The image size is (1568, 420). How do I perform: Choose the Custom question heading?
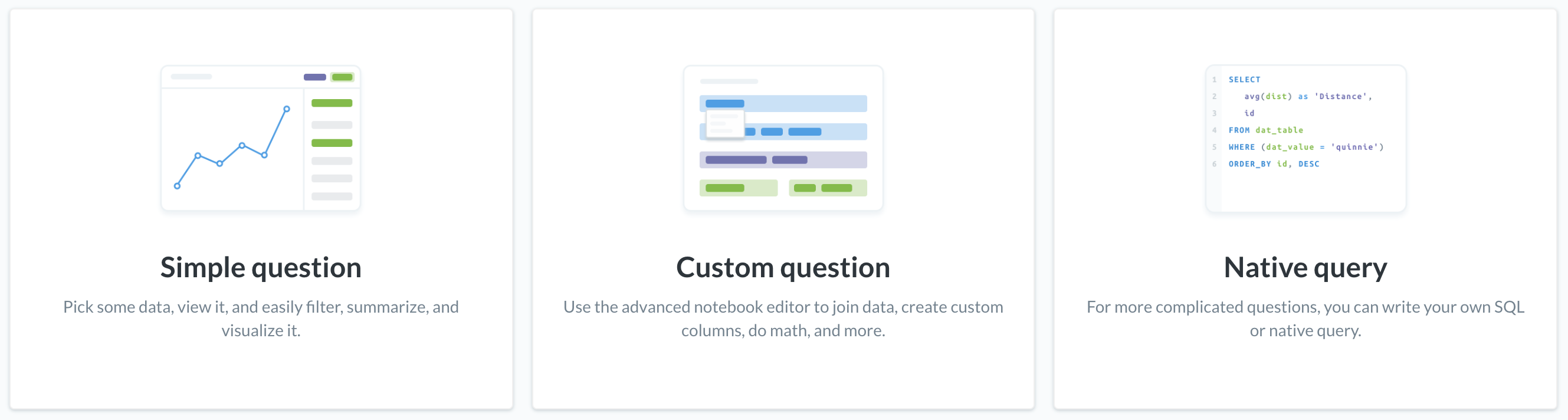pyautogui.click(x=783, y=268)
